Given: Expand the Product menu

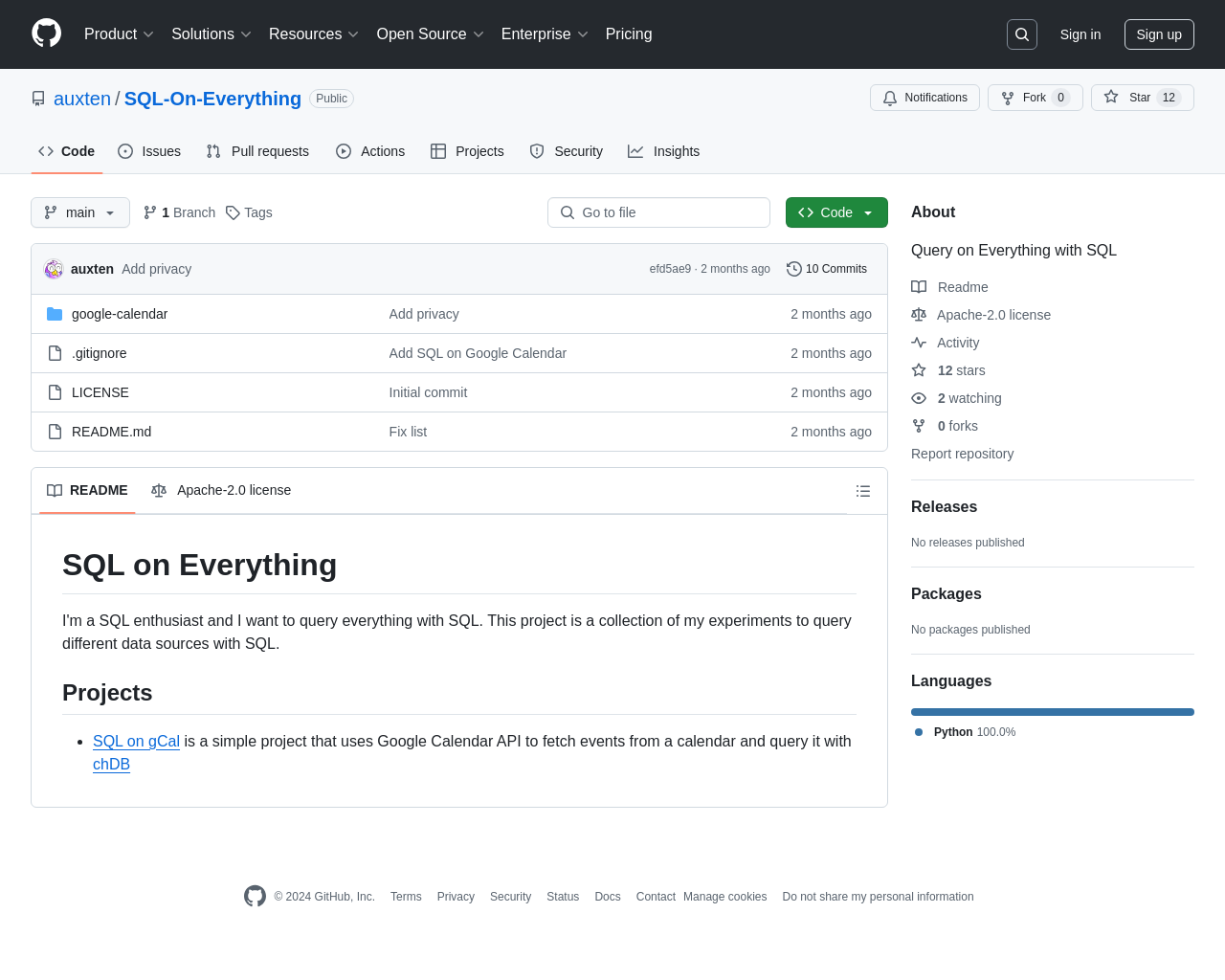Looking at the screenshot, I should pyautogui.click(x=119, y=34).
